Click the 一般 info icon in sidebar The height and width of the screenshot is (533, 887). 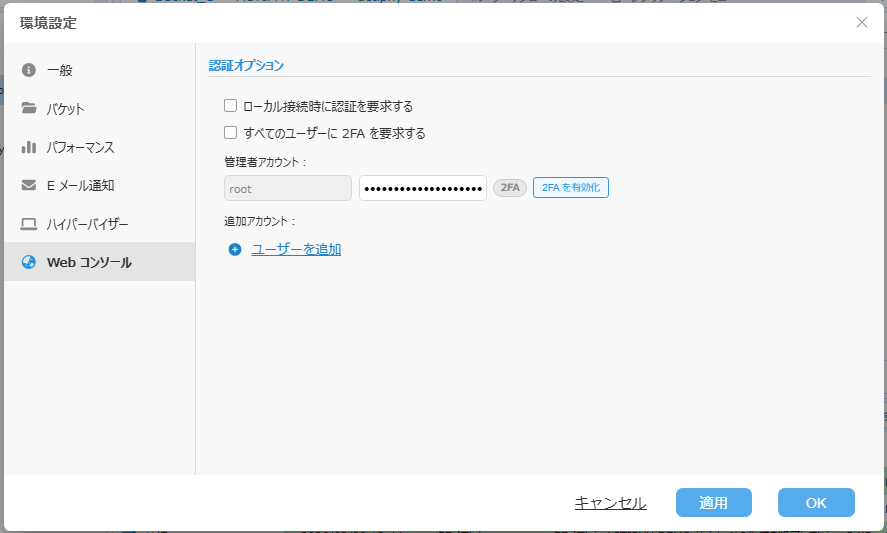tap(29, 70)
